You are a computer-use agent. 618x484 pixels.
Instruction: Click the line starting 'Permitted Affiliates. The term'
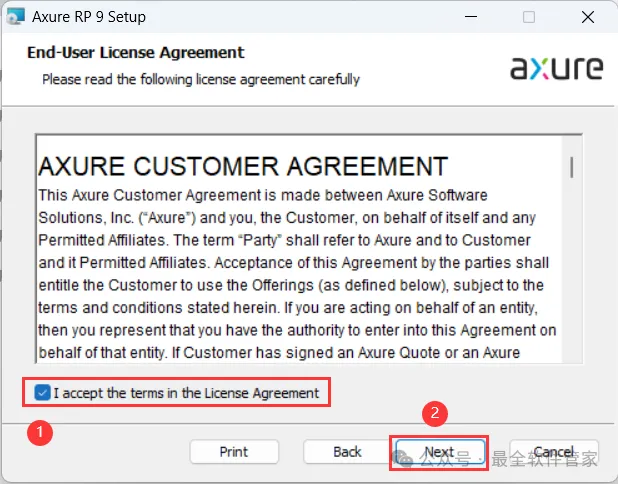pyautogui.click(x=284, y=240)
